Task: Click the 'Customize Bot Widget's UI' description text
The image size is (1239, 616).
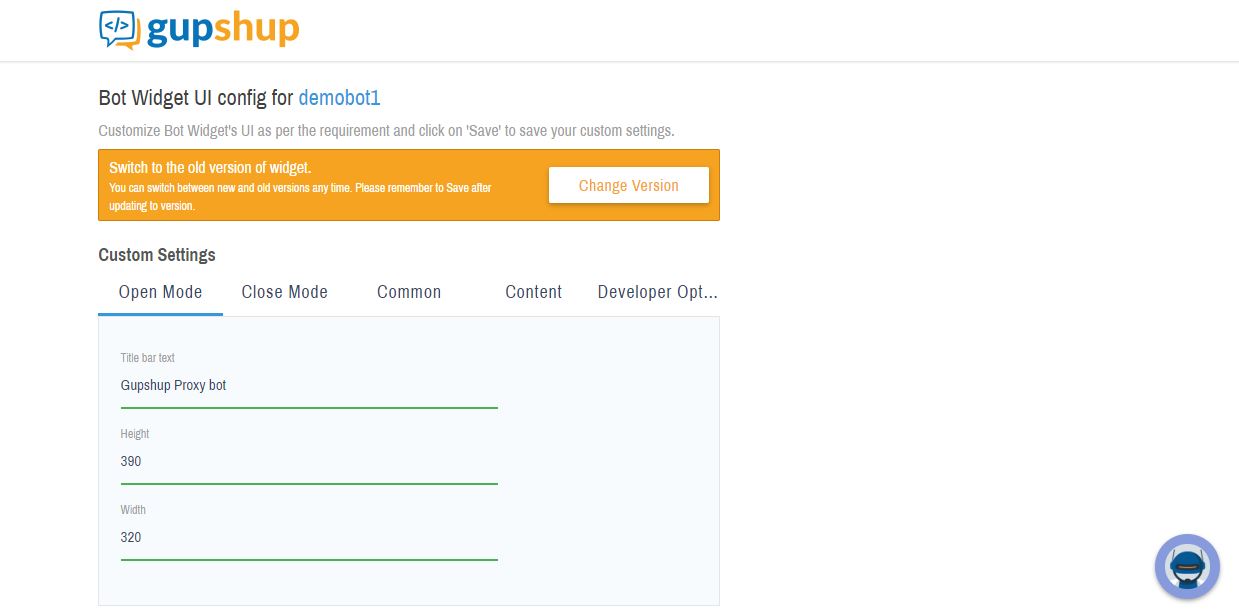Action: (387, 130)
